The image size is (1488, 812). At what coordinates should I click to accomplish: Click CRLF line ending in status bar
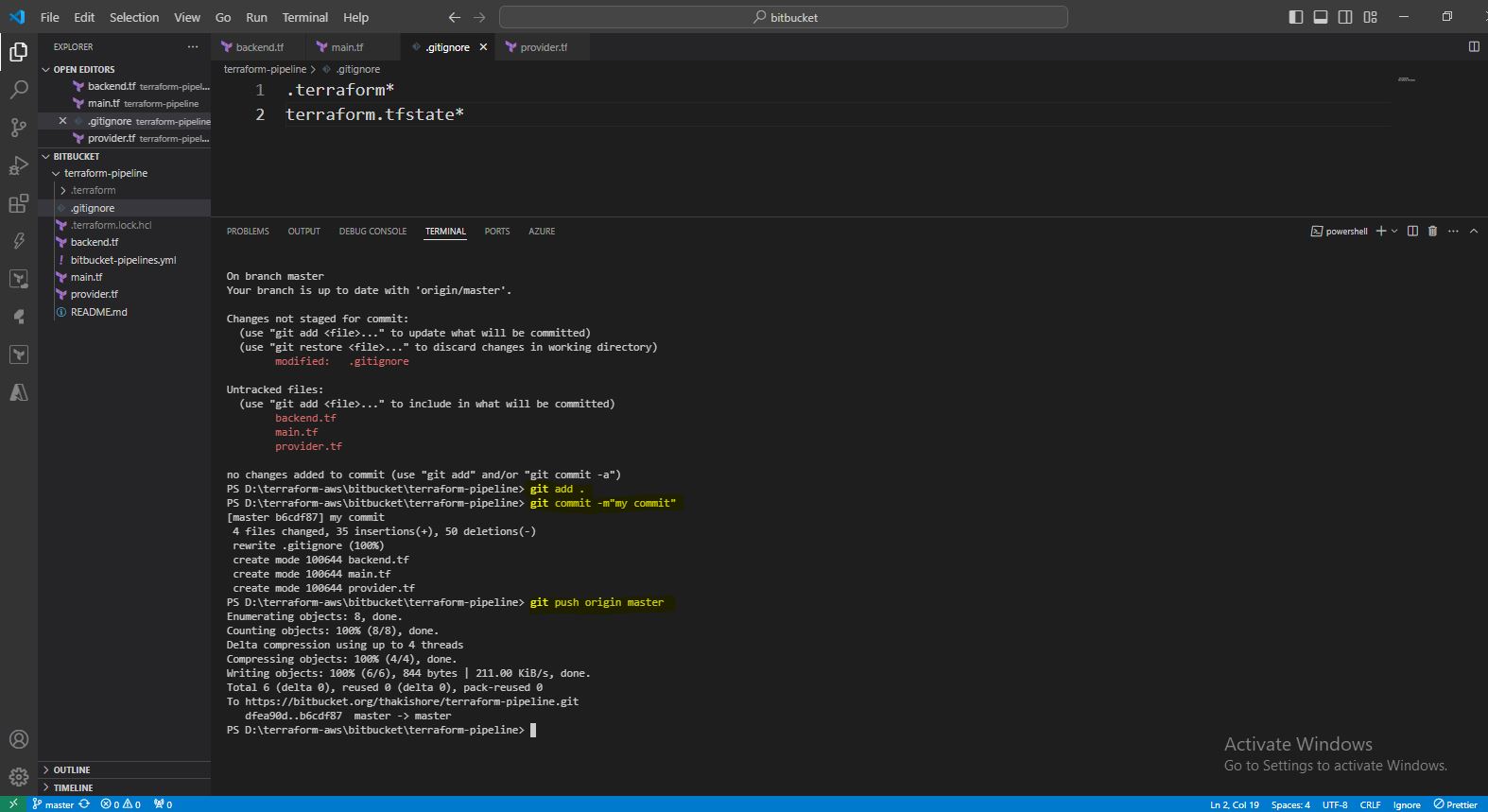click(1370, 804)
